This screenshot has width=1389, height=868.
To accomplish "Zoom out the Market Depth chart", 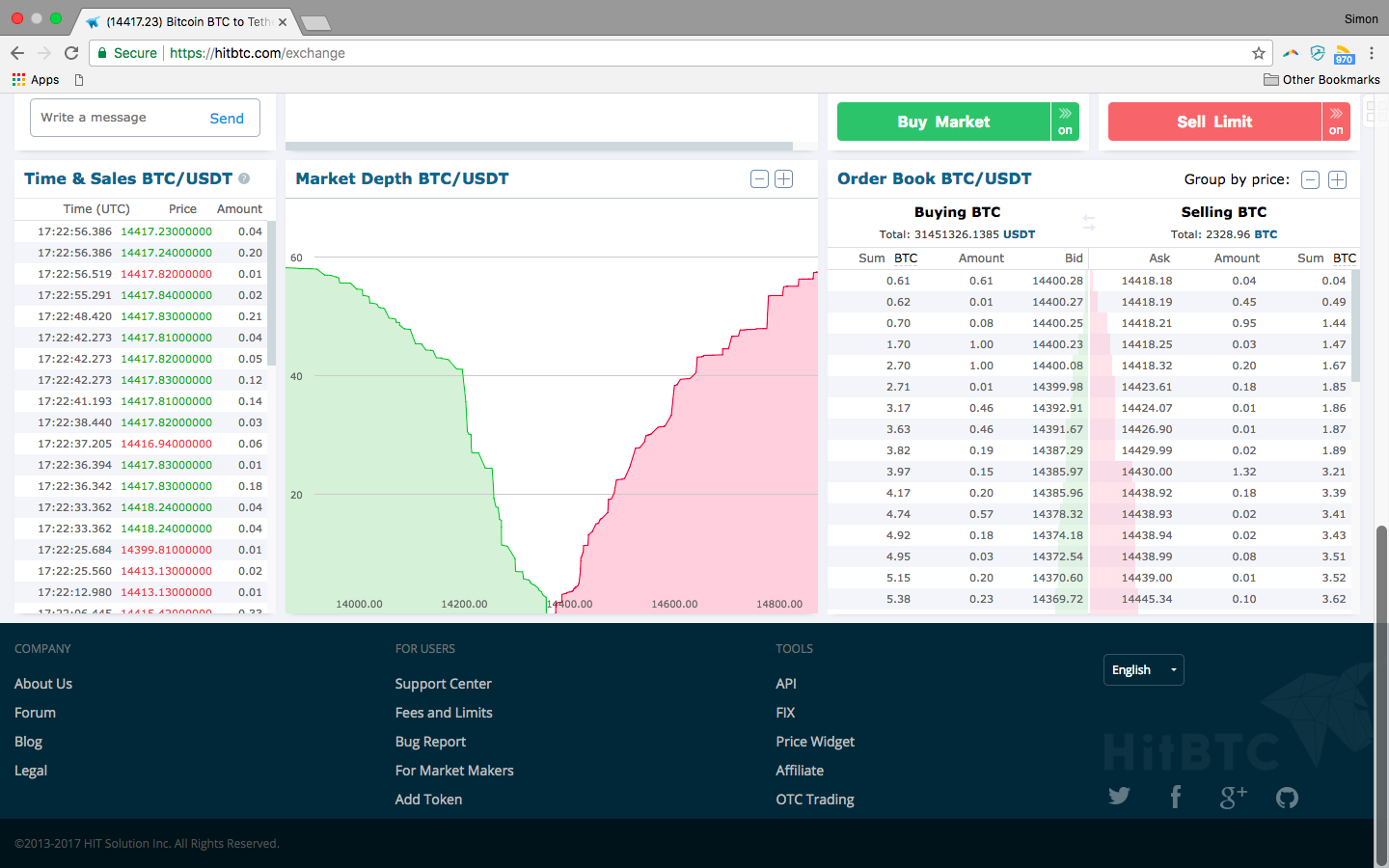I will [x=759, y=179].
